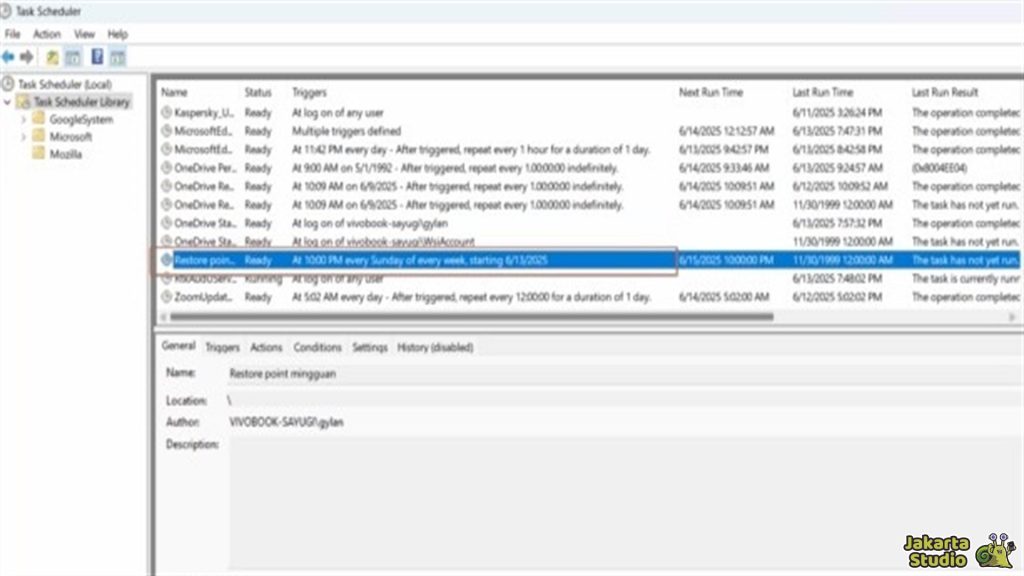Collapse the Task Scheduler Library node
The width and height of the screenshot is (1024, 576).
click(8, 102)
